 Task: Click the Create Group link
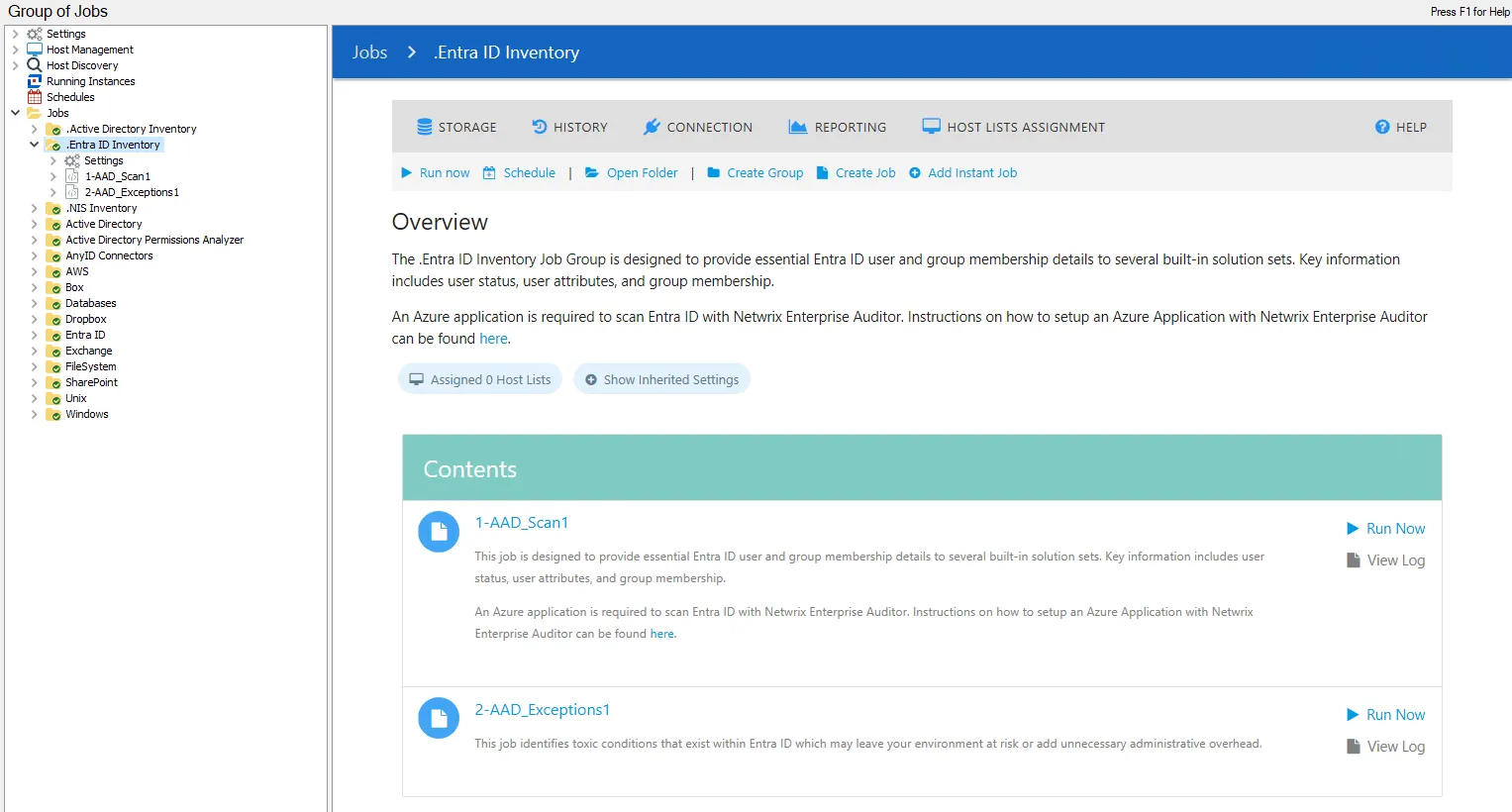click(765, 172)
